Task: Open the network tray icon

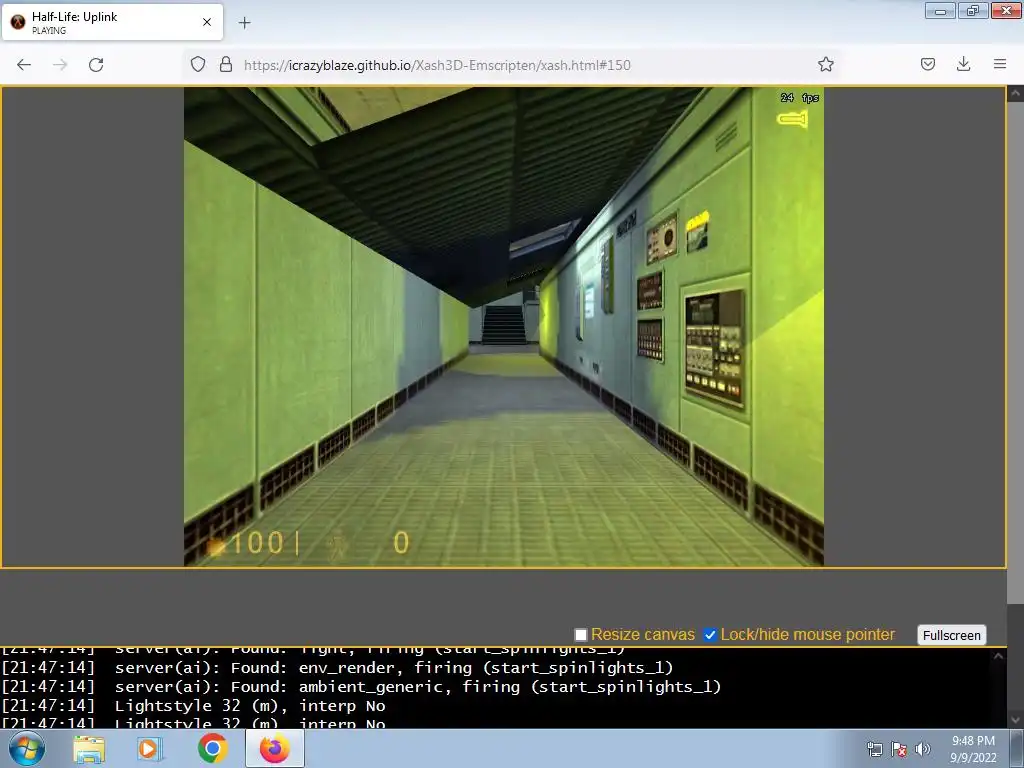Action: click(874, 749)
